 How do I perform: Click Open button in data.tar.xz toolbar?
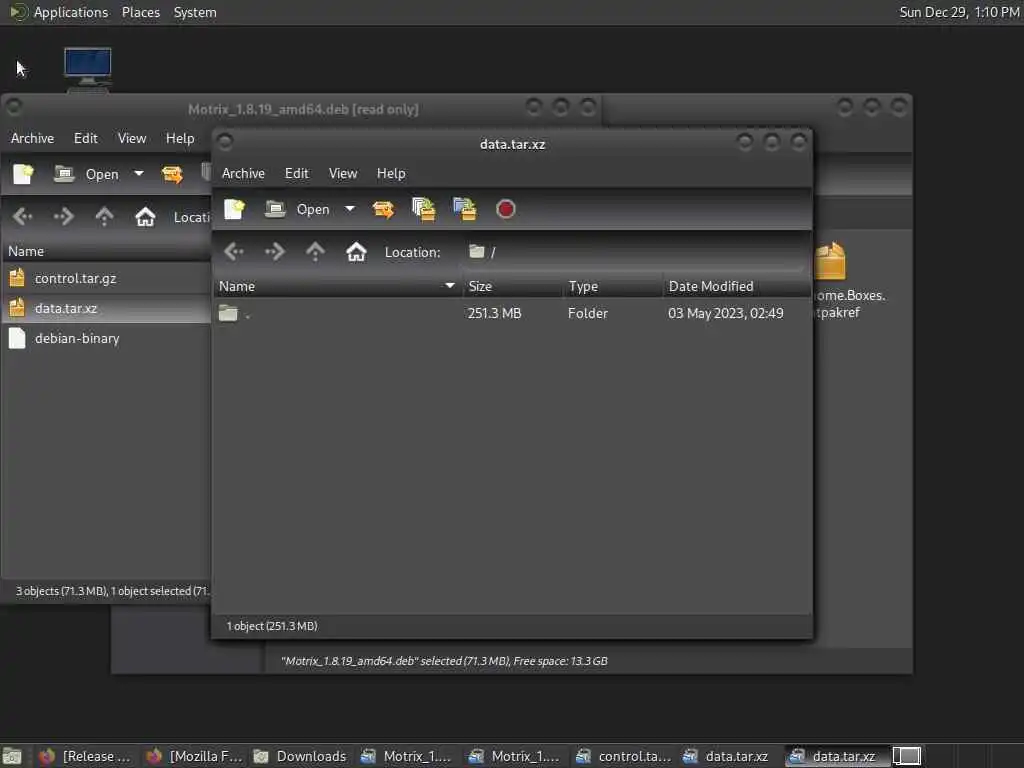click(x=297, y=209)
